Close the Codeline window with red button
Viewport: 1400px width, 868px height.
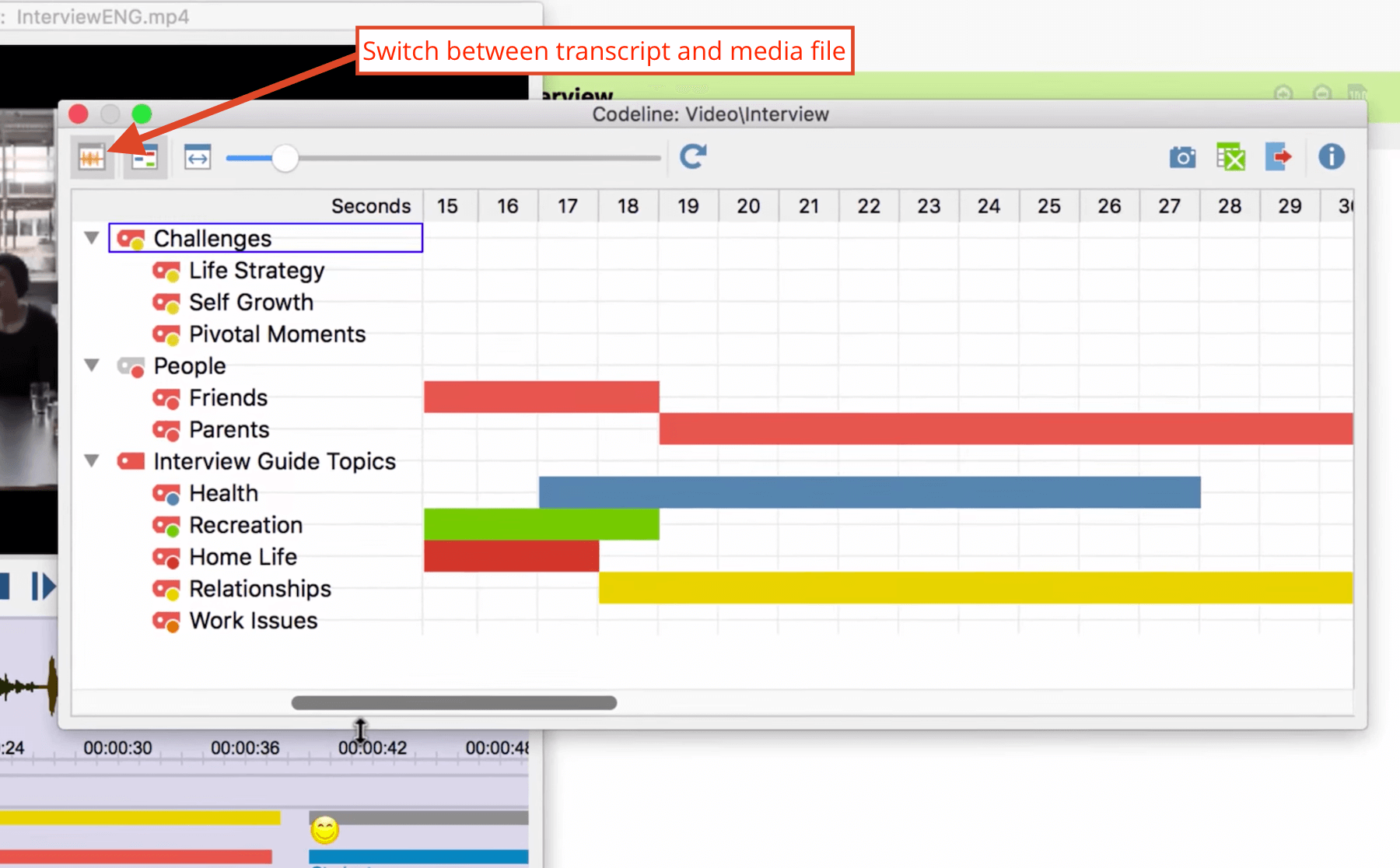[79, 114]
